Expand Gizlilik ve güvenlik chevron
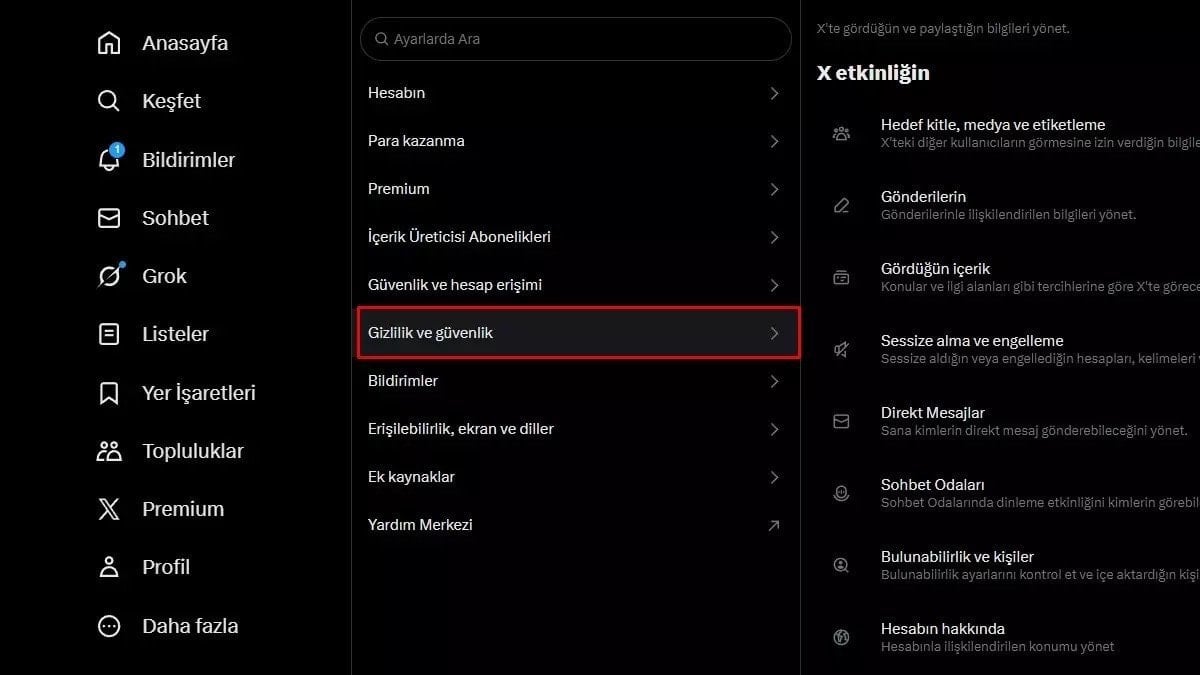 (774, 333)
